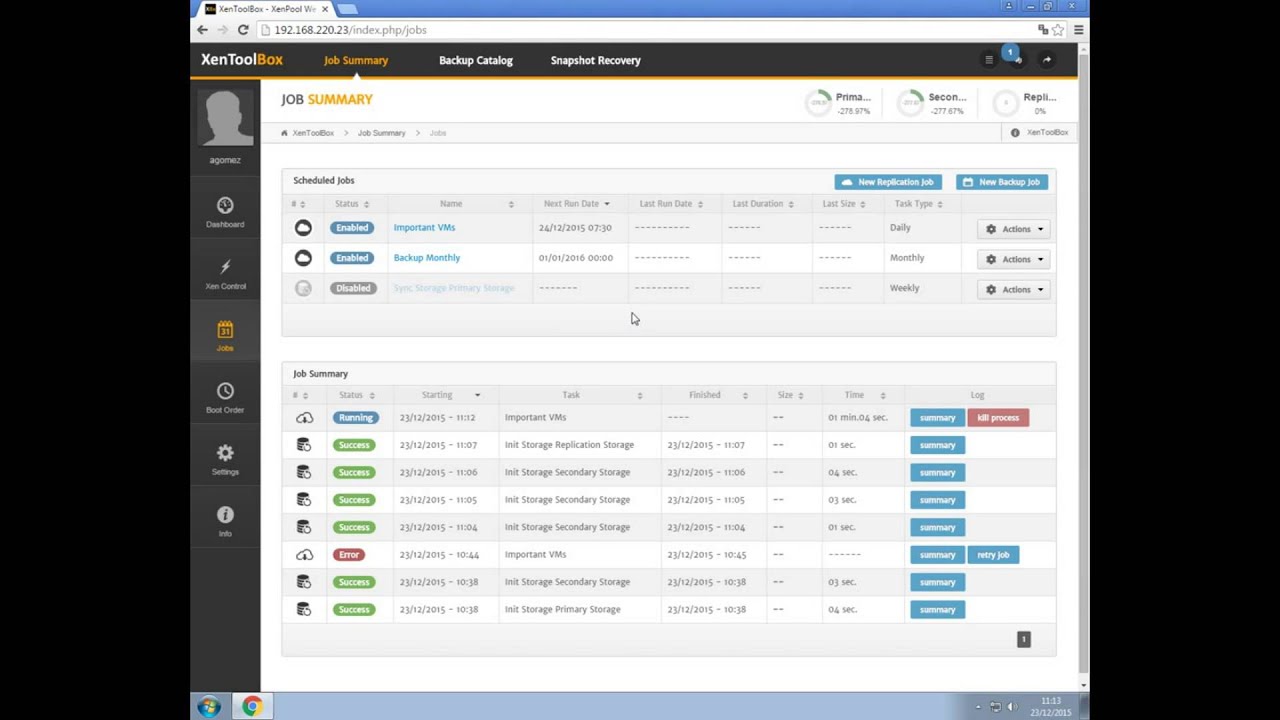Open Actions dropdown for the Weekly job
The image size is (1280, 720).
tap(1014, 289)
